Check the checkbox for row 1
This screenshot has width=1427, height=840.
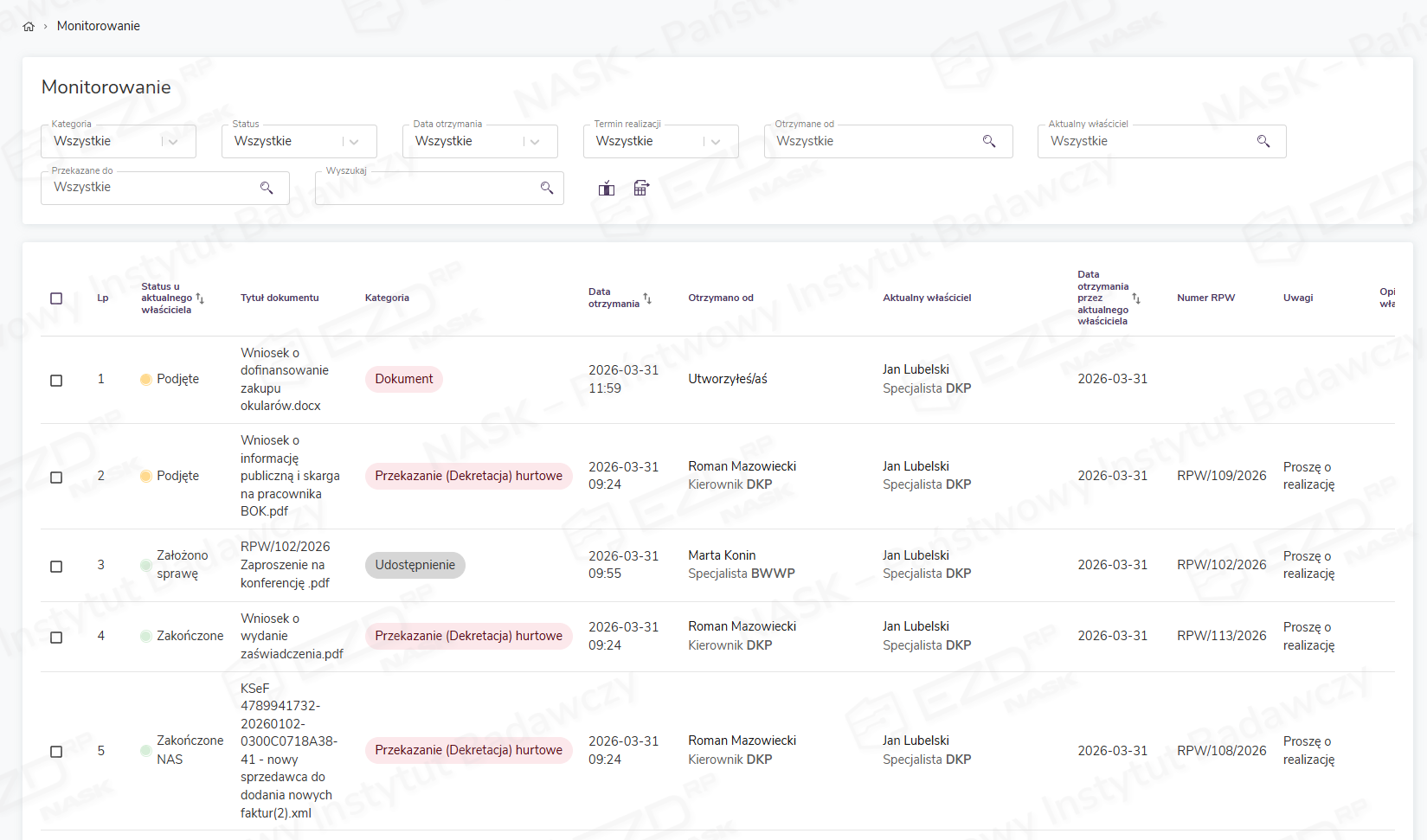point(56,381)
